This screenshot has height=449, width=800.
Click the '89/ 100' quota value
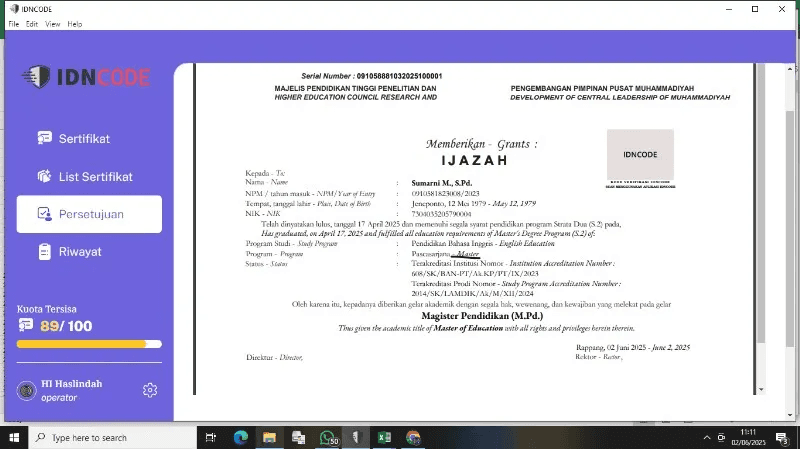[66, 326]
